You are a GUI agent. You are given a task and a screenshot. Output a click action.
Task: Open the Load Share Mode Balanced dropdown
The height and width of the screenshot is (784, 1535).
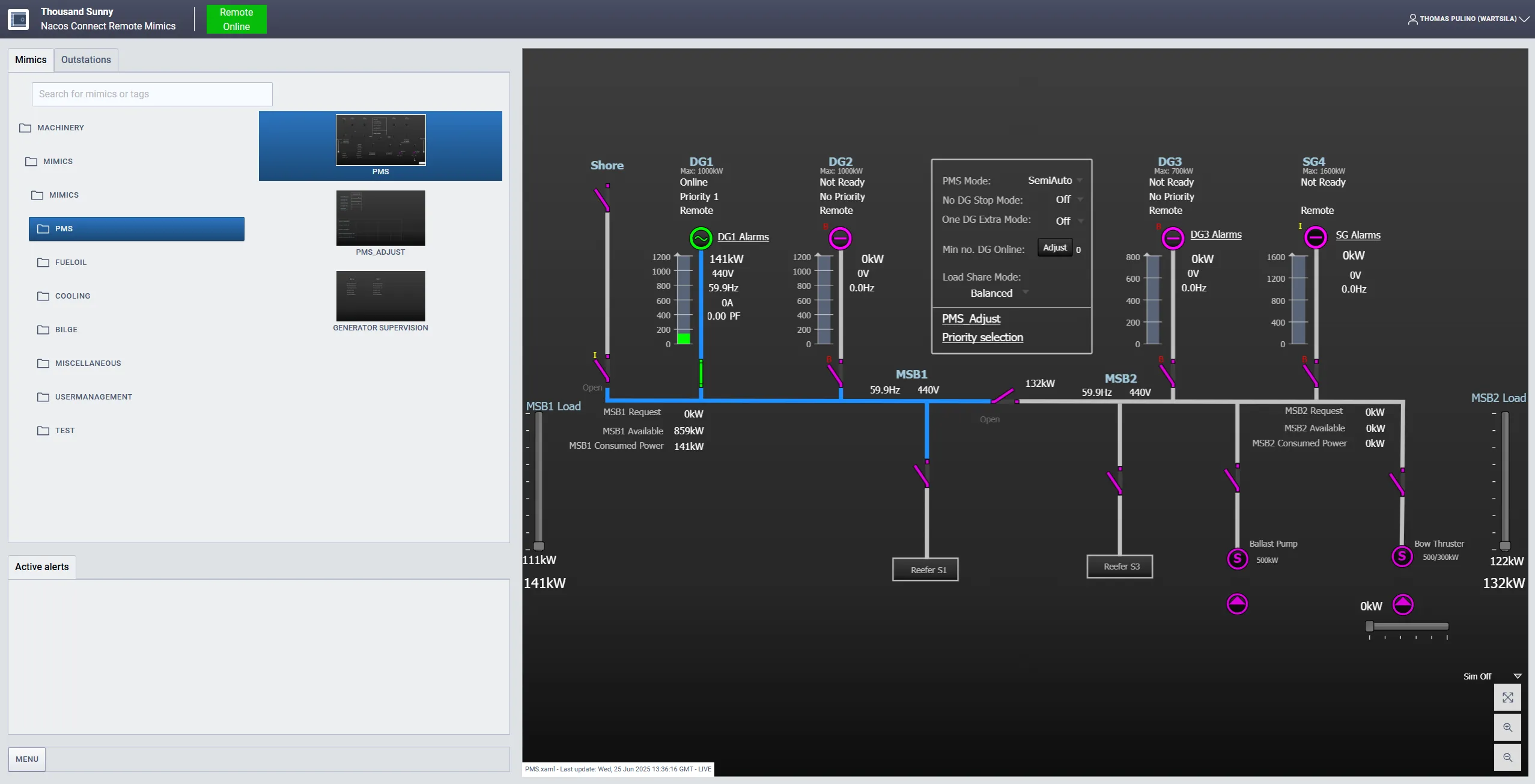[x=999, y=293]
